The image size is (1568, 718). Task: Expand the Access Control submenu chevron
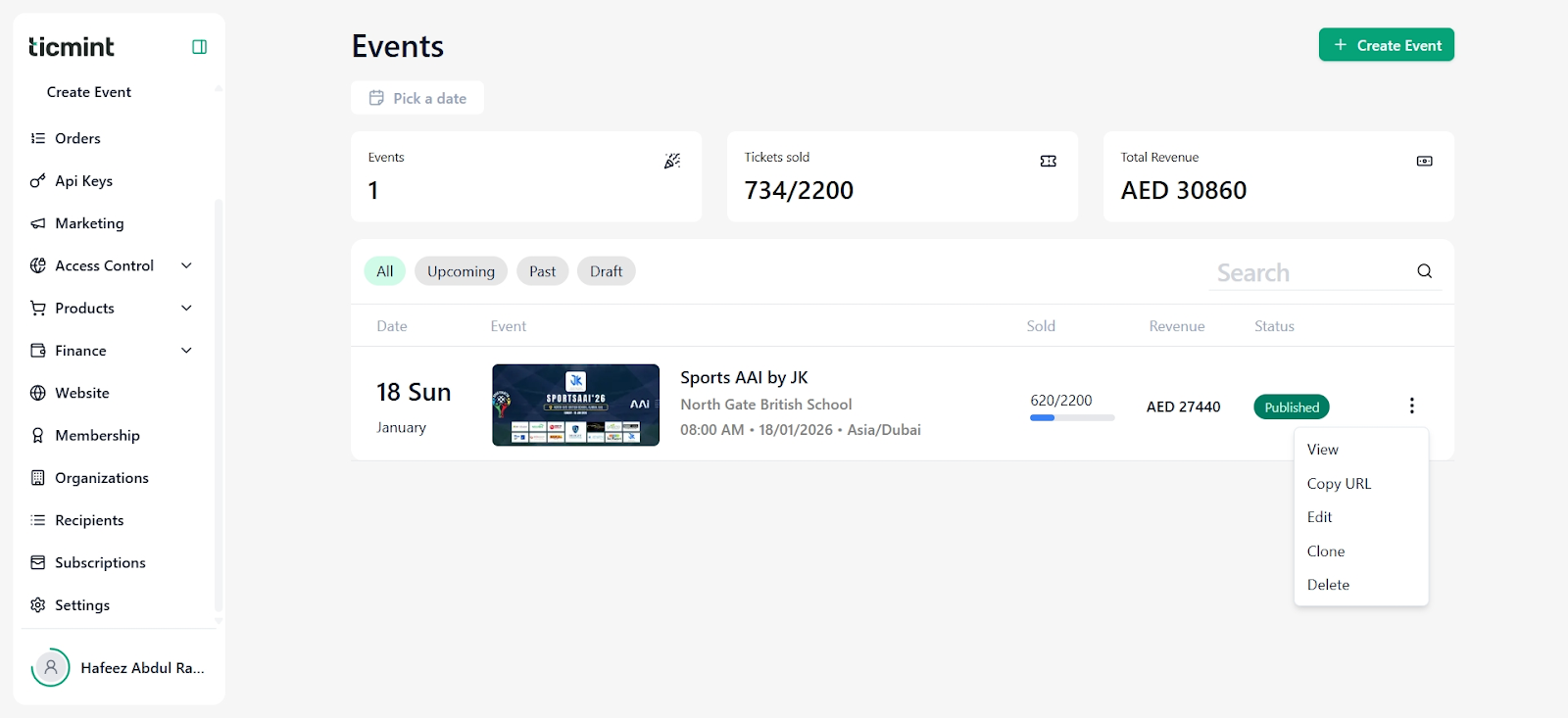tap(186, 265)
